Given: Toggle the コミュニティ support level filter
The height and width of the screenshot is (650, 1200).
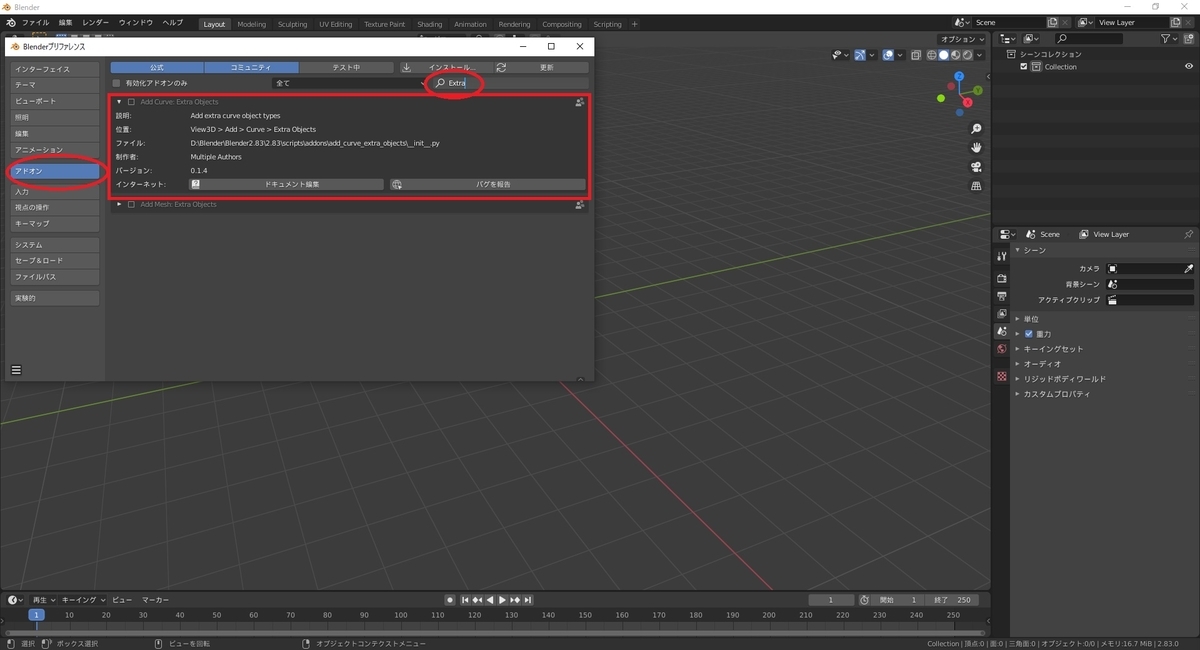Looking at the screenshot, I should click(251, 67).
